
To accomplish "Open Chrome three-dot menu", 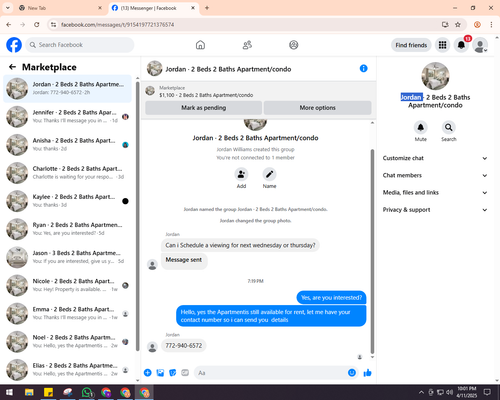I will pyautogui.click(x=491, y=25).
